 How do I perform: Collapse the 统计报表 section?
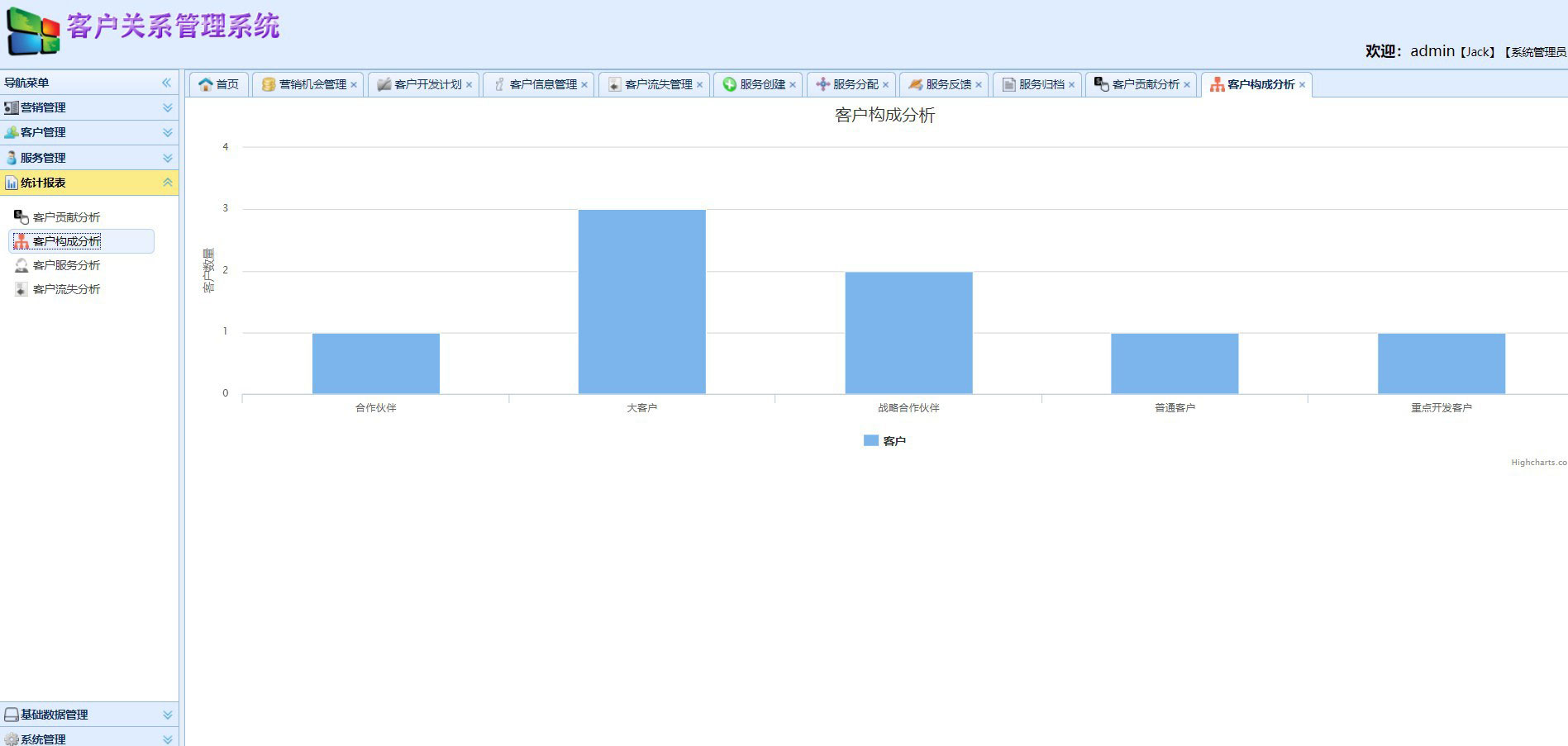click(x=168, y=183)
